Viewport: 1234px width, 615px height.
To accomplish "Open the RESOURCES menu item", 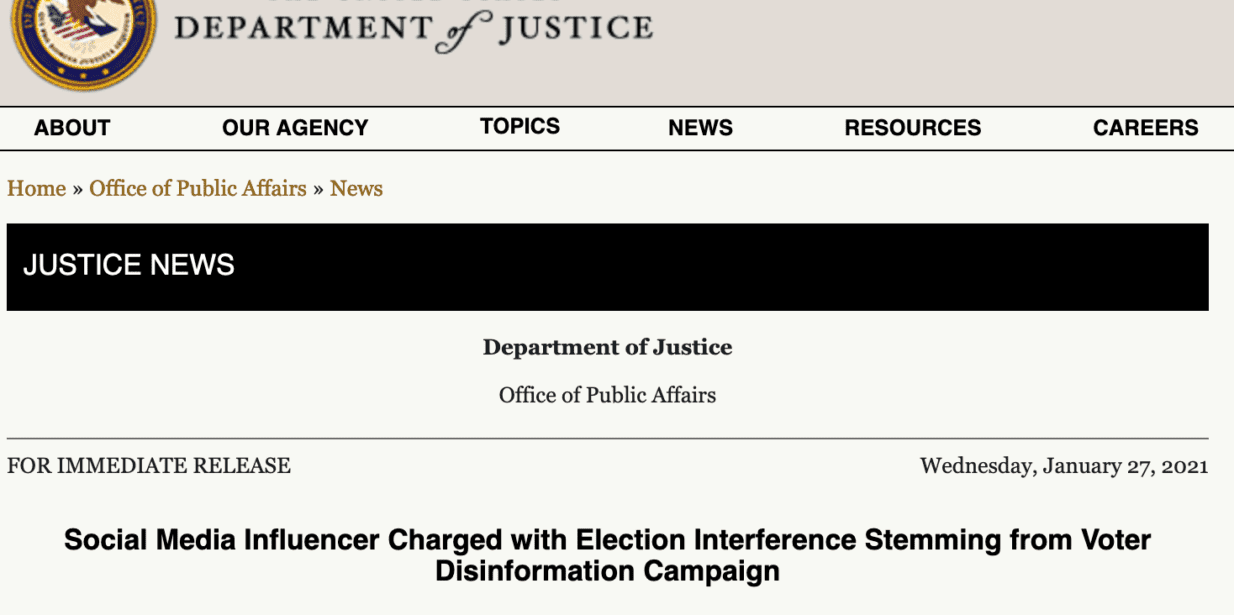I will (912, 128).
